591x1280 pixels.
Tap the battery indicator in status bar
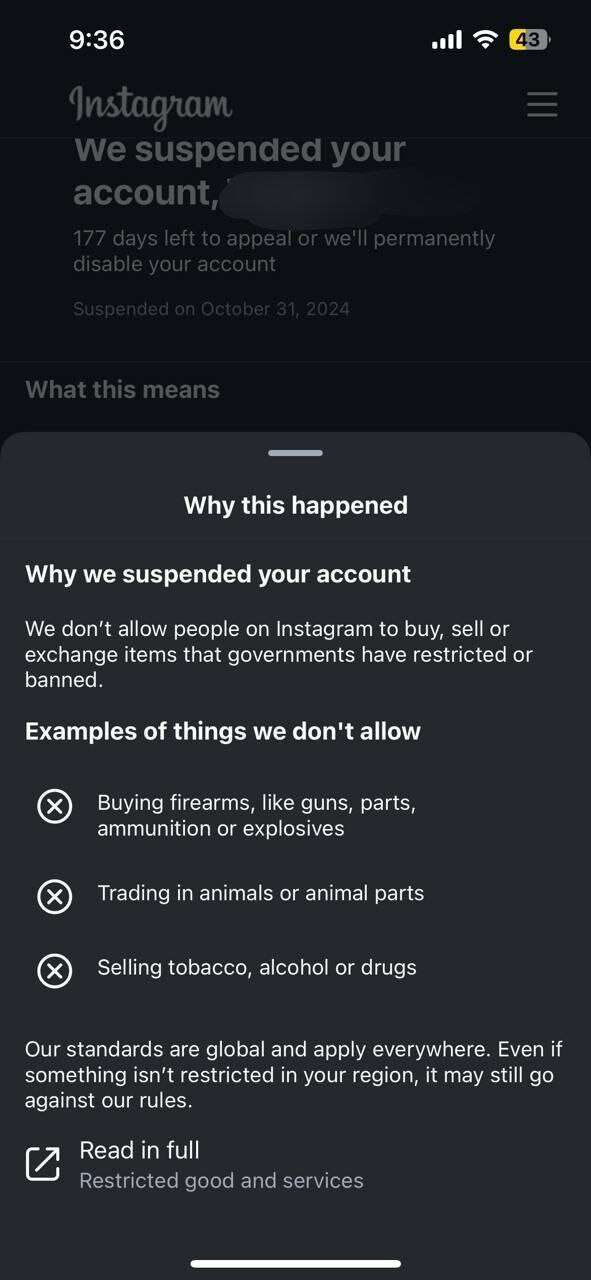[x=530, y=40]
